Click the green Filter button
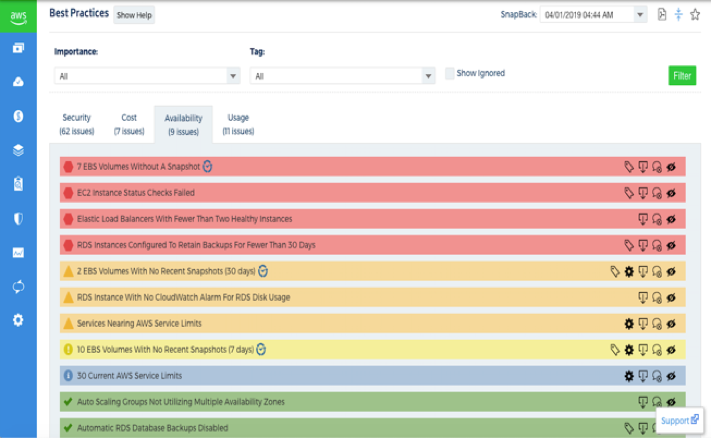This screenshot has height=438, width=711. (682, 76)
